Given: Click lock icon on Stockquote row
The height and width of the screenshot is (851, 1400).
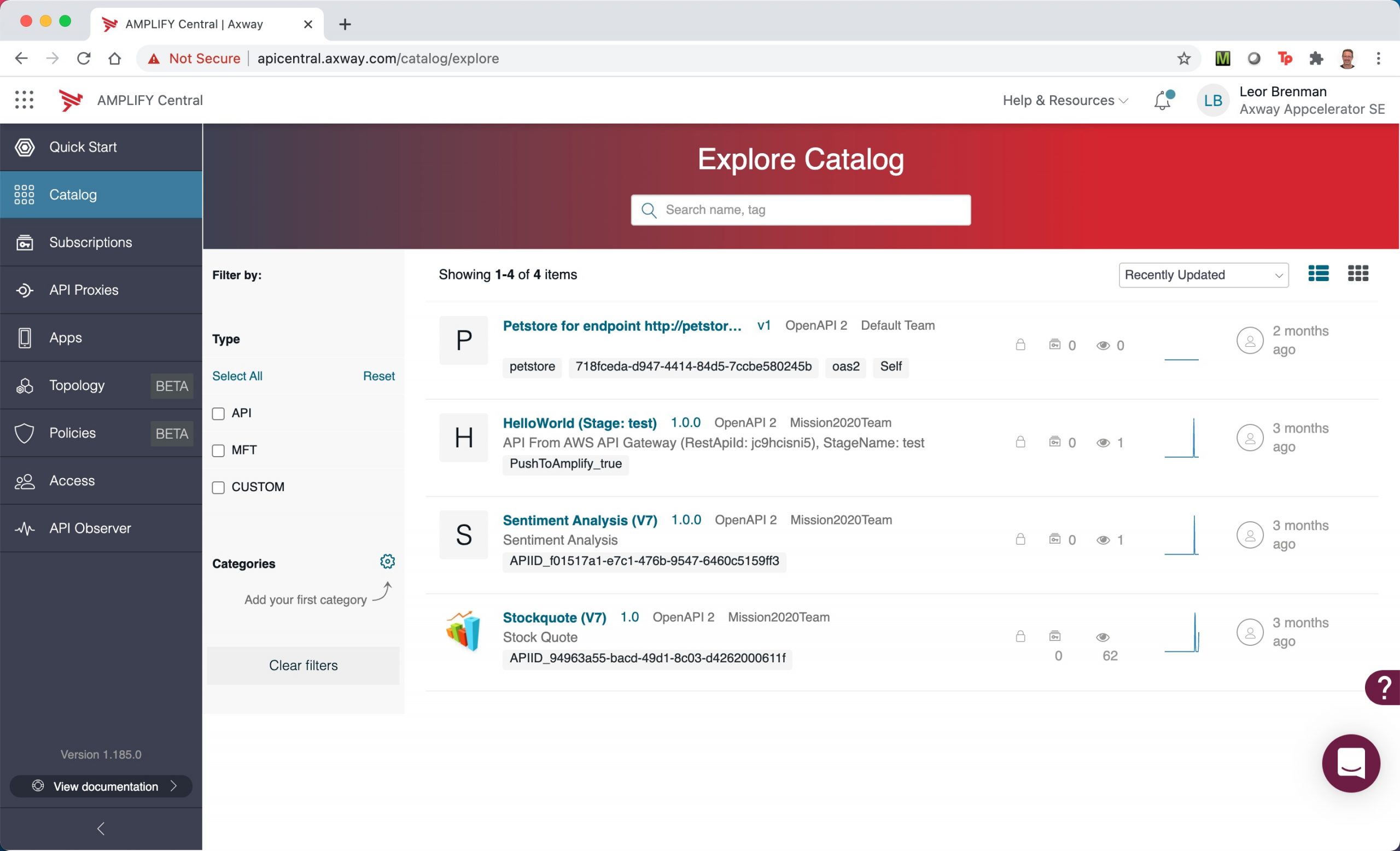Looking at the screenshot, I should 1020,636.
